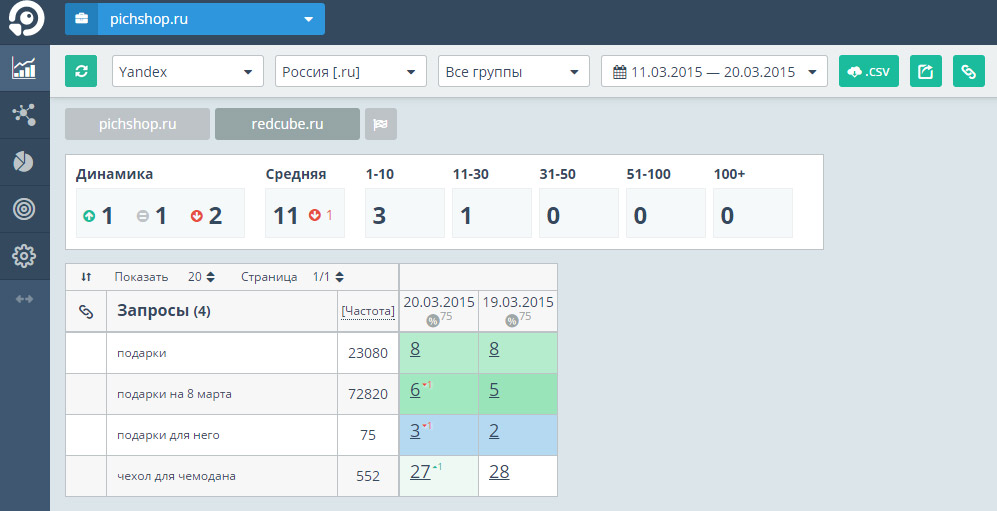Open the date range picker dropdown
Screen dimensions: 997x511
tap(713, 71)
